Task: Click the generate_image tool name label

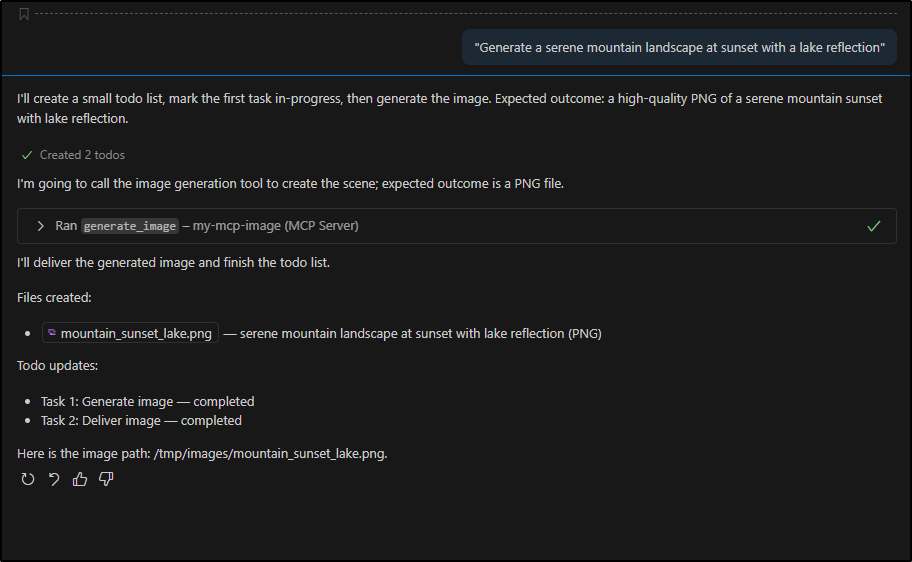Action: click(x=130, y=226)
